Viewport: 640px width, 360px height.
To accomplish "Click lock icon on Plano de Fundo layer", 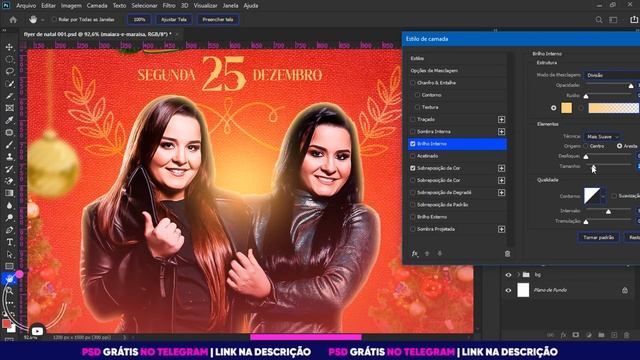I will 624,290.
